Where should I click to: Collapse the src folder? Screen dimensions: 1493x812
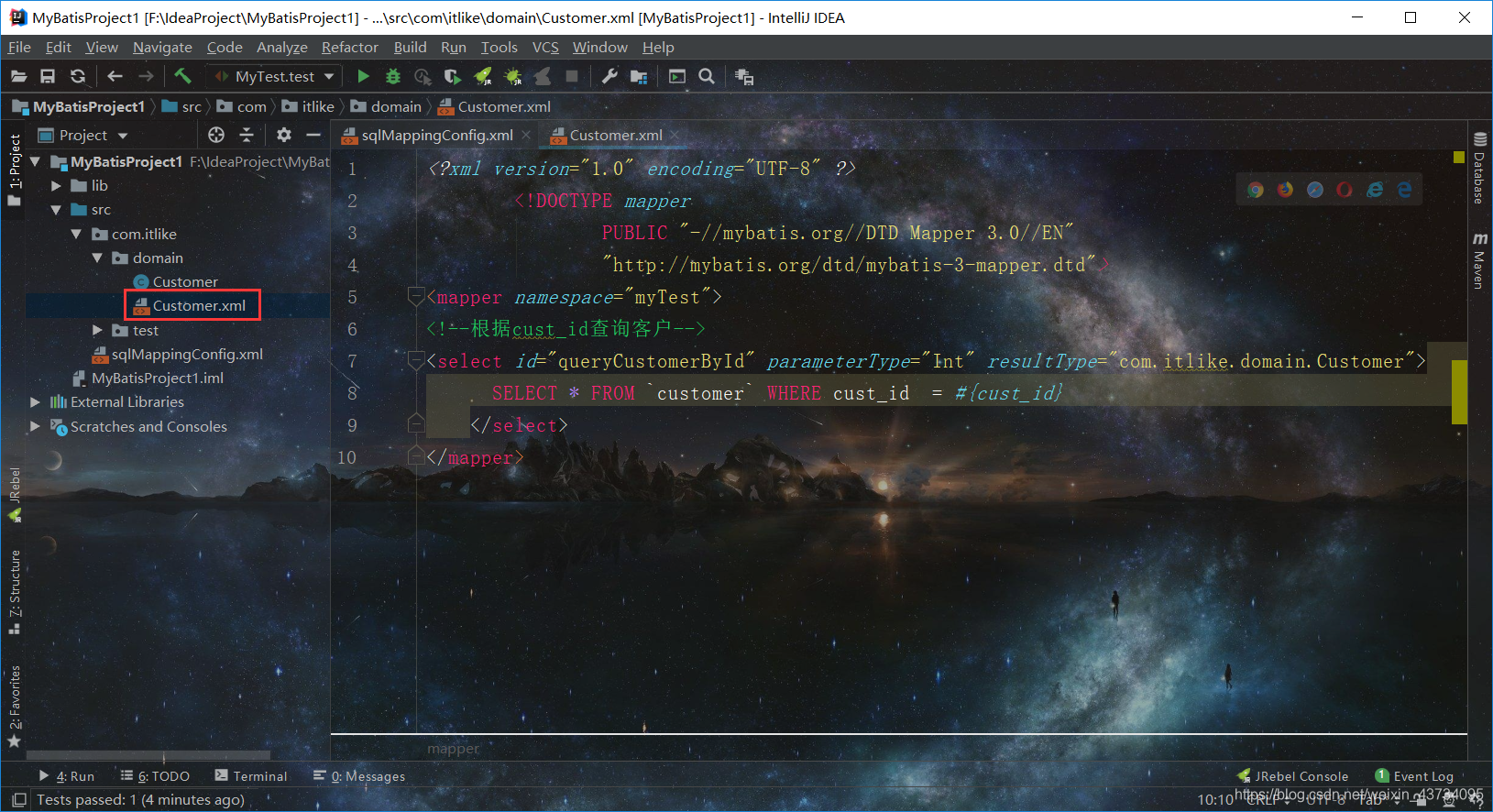click(56, 209)
